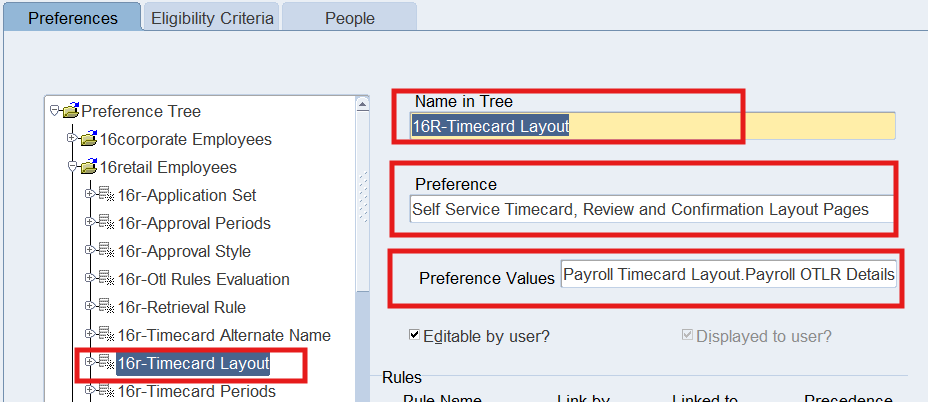
Task: Click the 16r-Retrieval Rule node icon
Action: [x=106, y=308]
